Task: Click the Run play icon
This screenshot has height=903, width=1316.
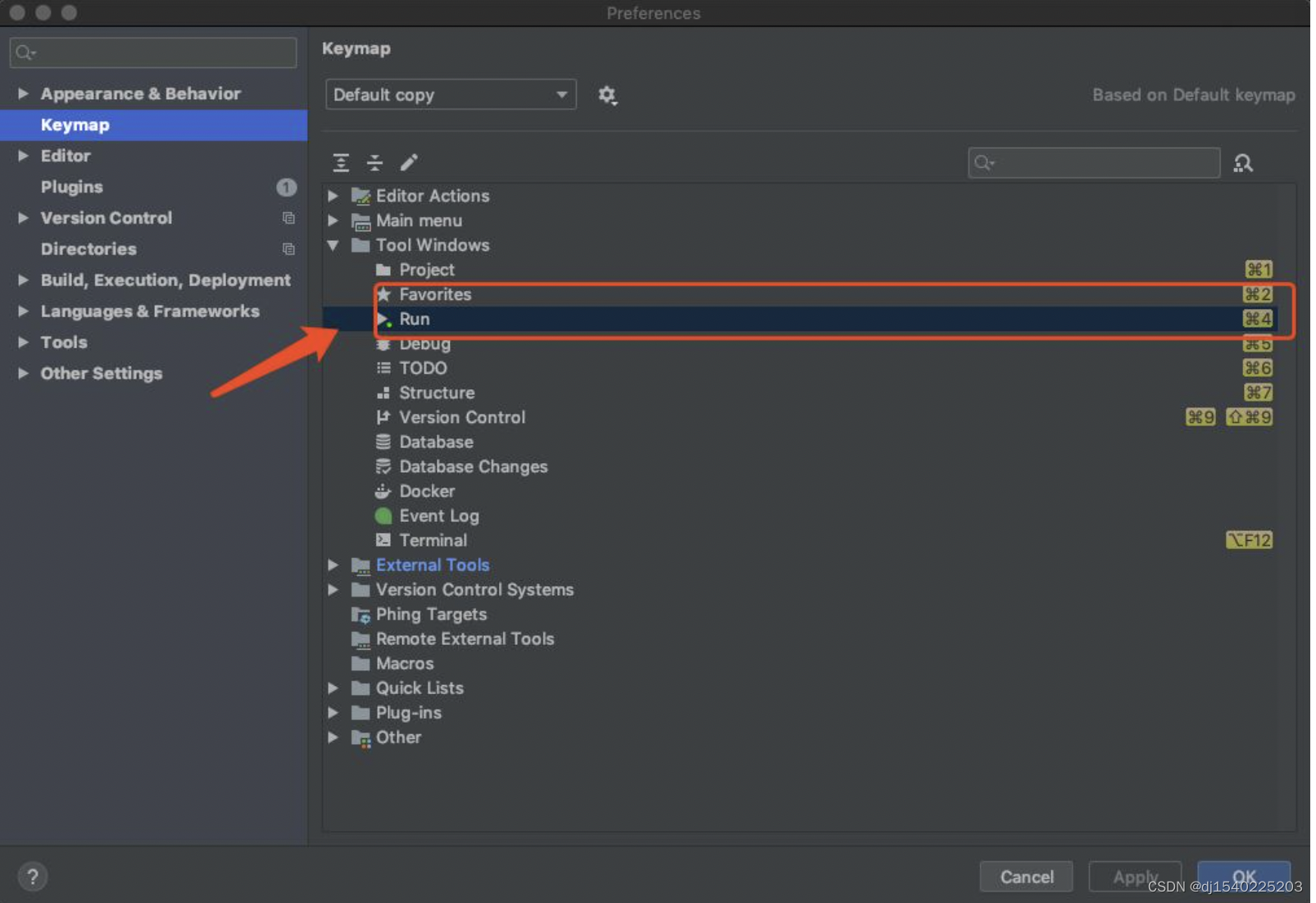Action: 383,319
